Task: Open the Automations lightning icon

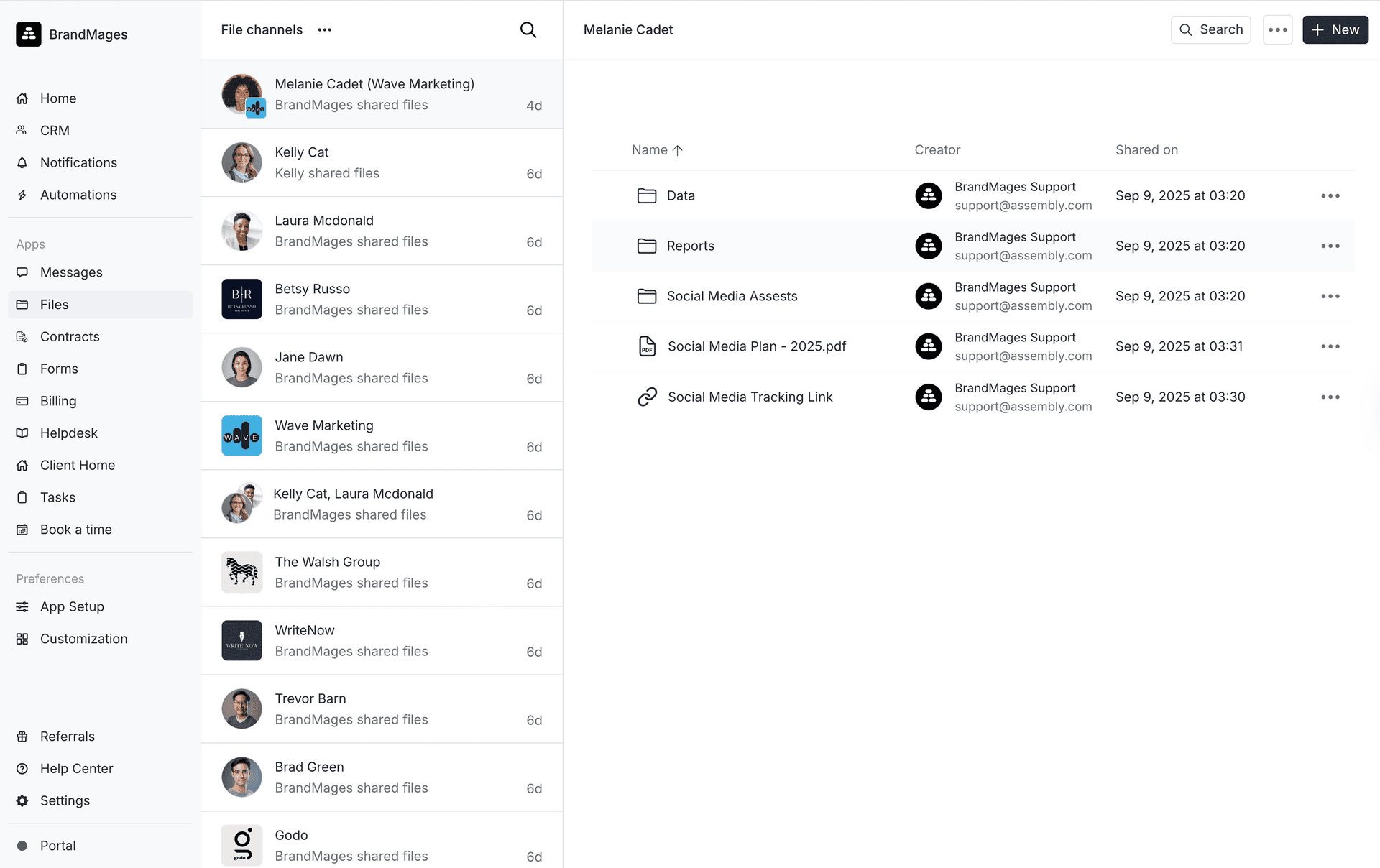Action: [22, 195]
